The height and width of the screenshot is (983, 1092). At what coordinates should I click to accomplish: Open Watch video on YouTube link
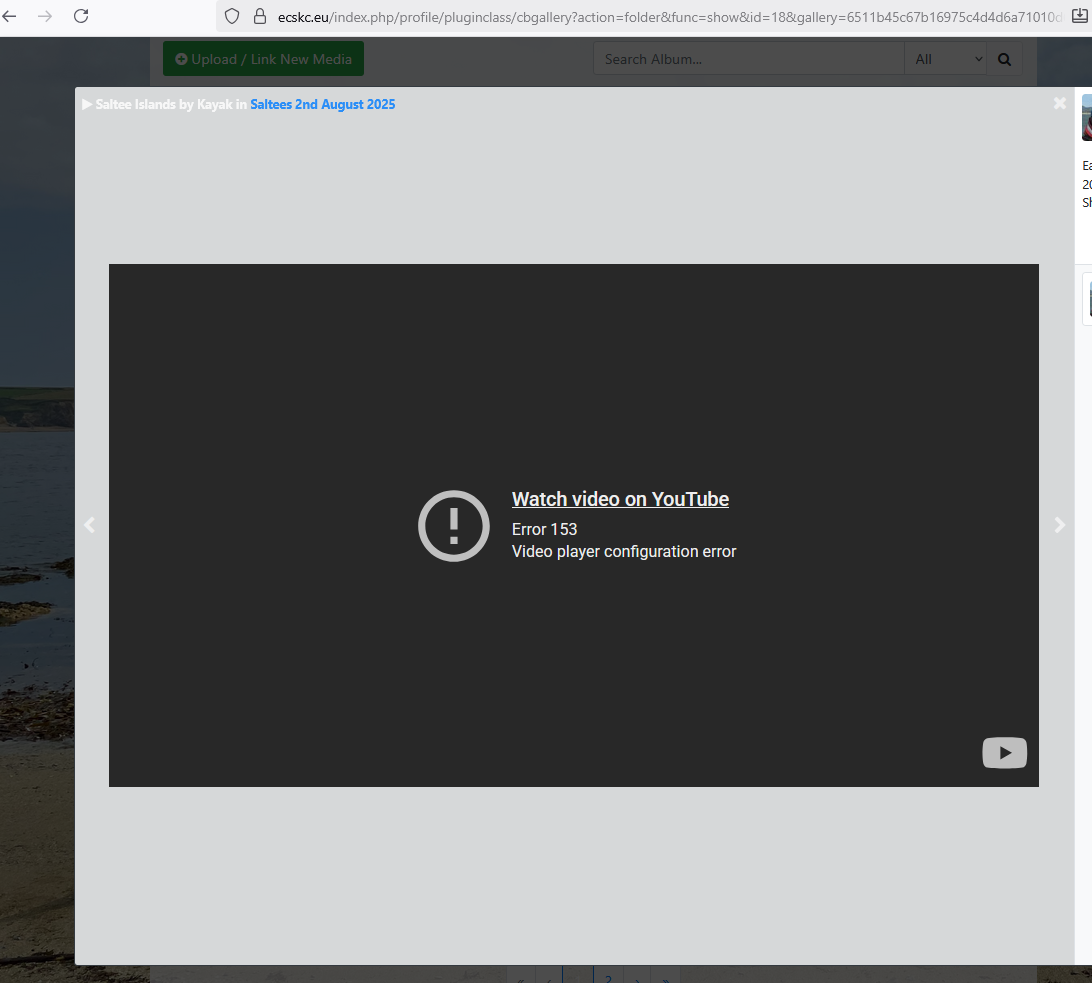[620, 499]
